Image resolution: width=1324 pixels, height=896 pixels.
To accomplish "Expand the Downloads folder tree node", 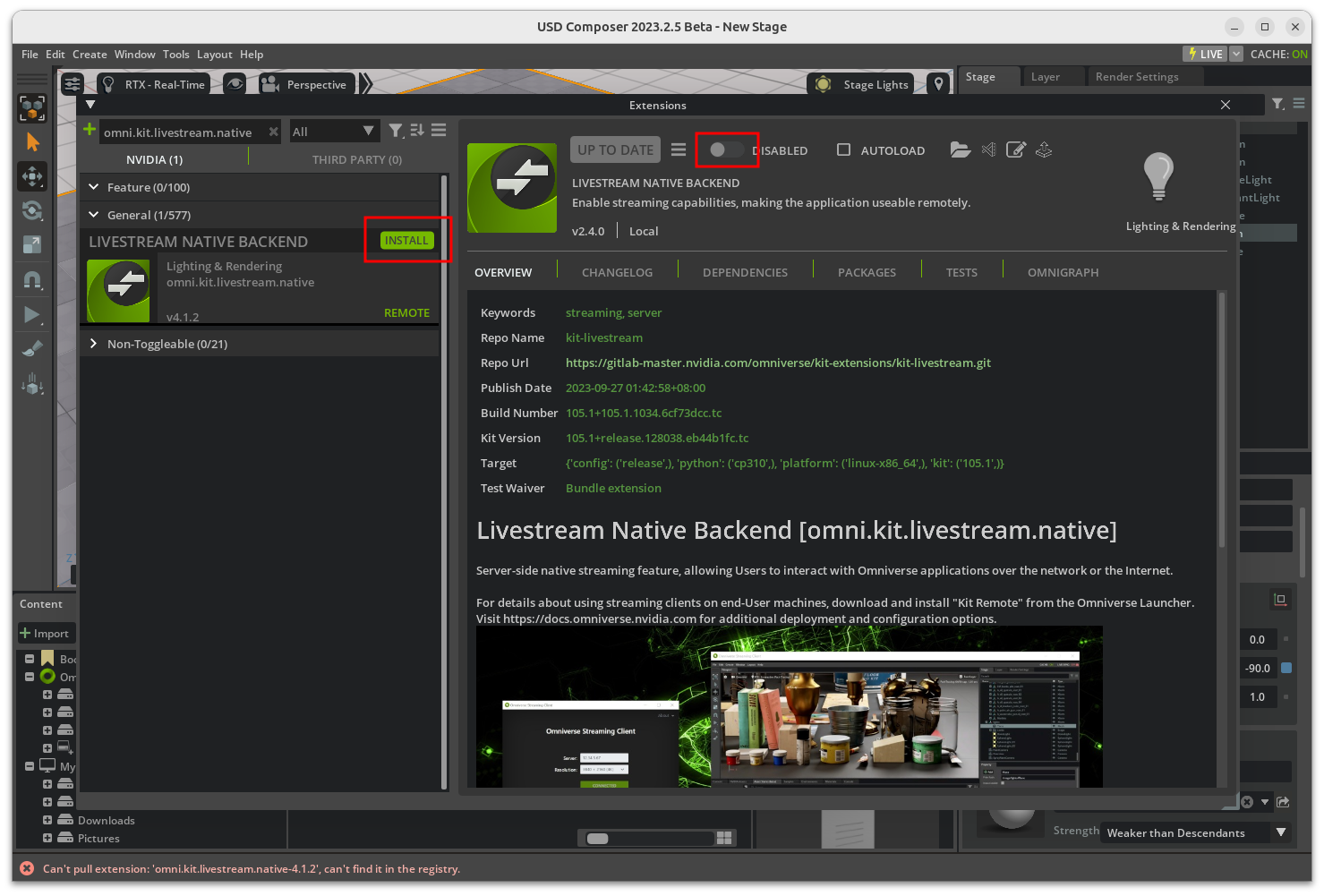I will [x=47, y=820].
